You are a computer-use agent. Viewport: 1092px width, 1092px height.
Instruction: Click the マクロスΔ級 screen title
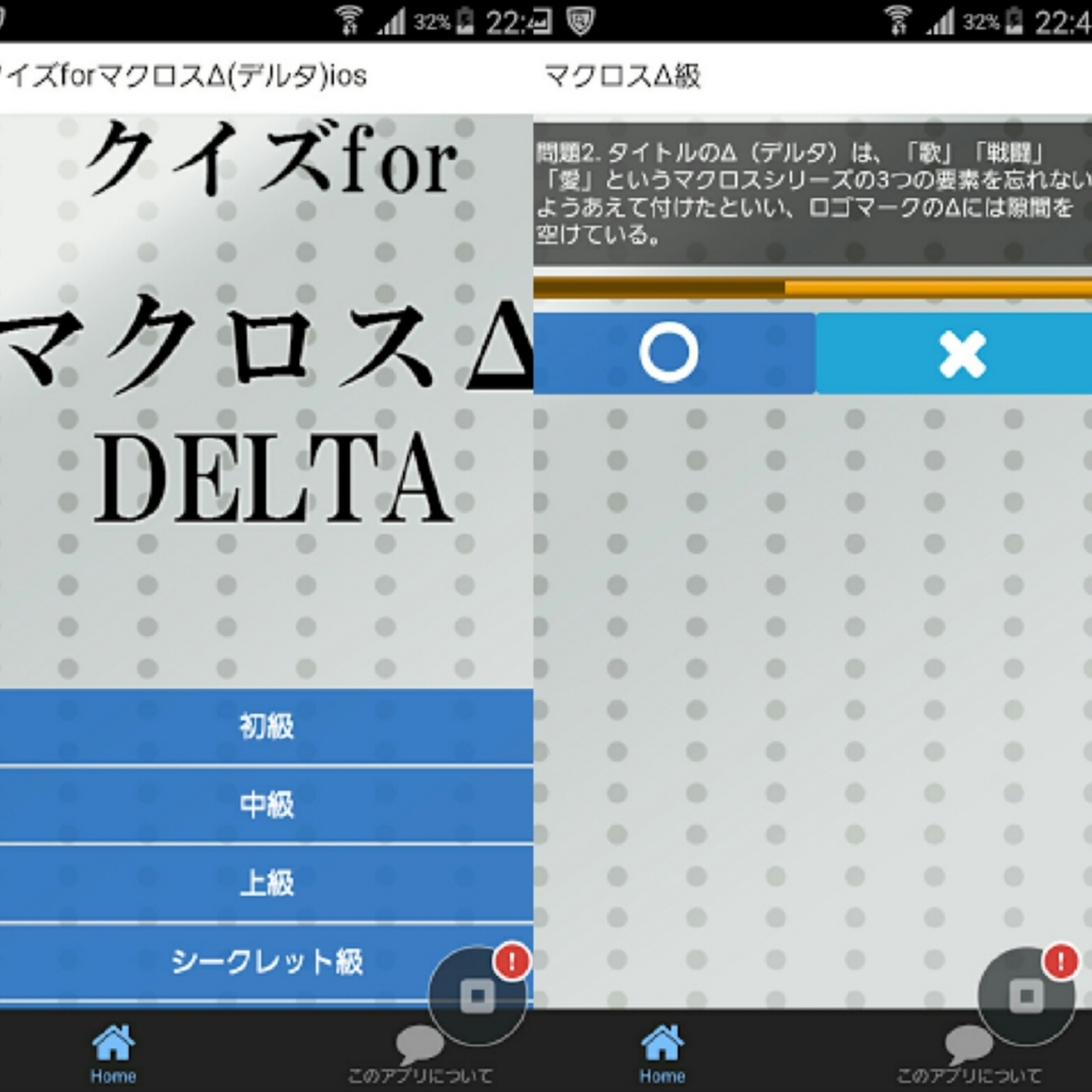coord(622,76)
